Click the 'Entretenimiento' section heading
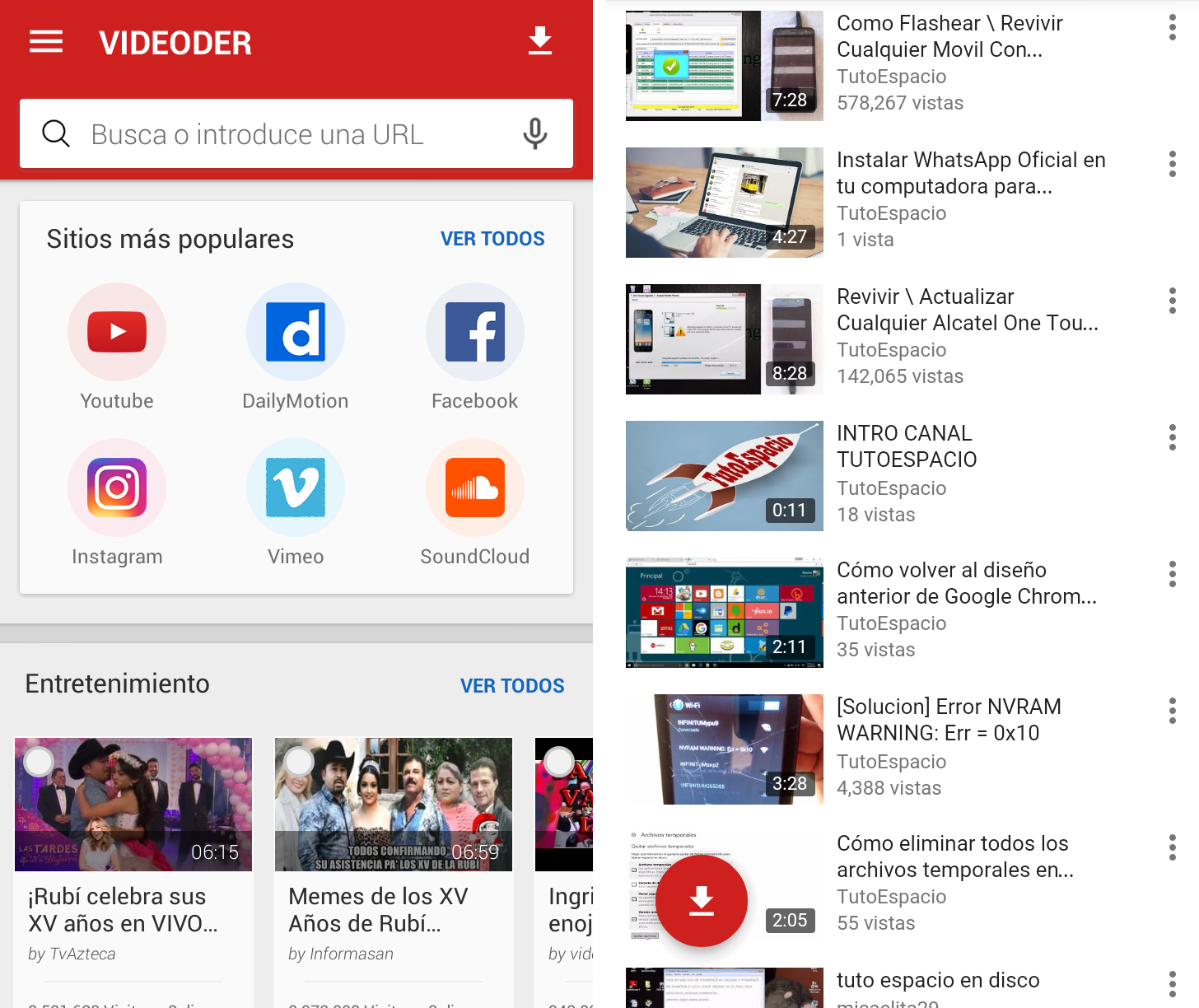Viewport: 1199px width, 1008px height. pos(118,684)
